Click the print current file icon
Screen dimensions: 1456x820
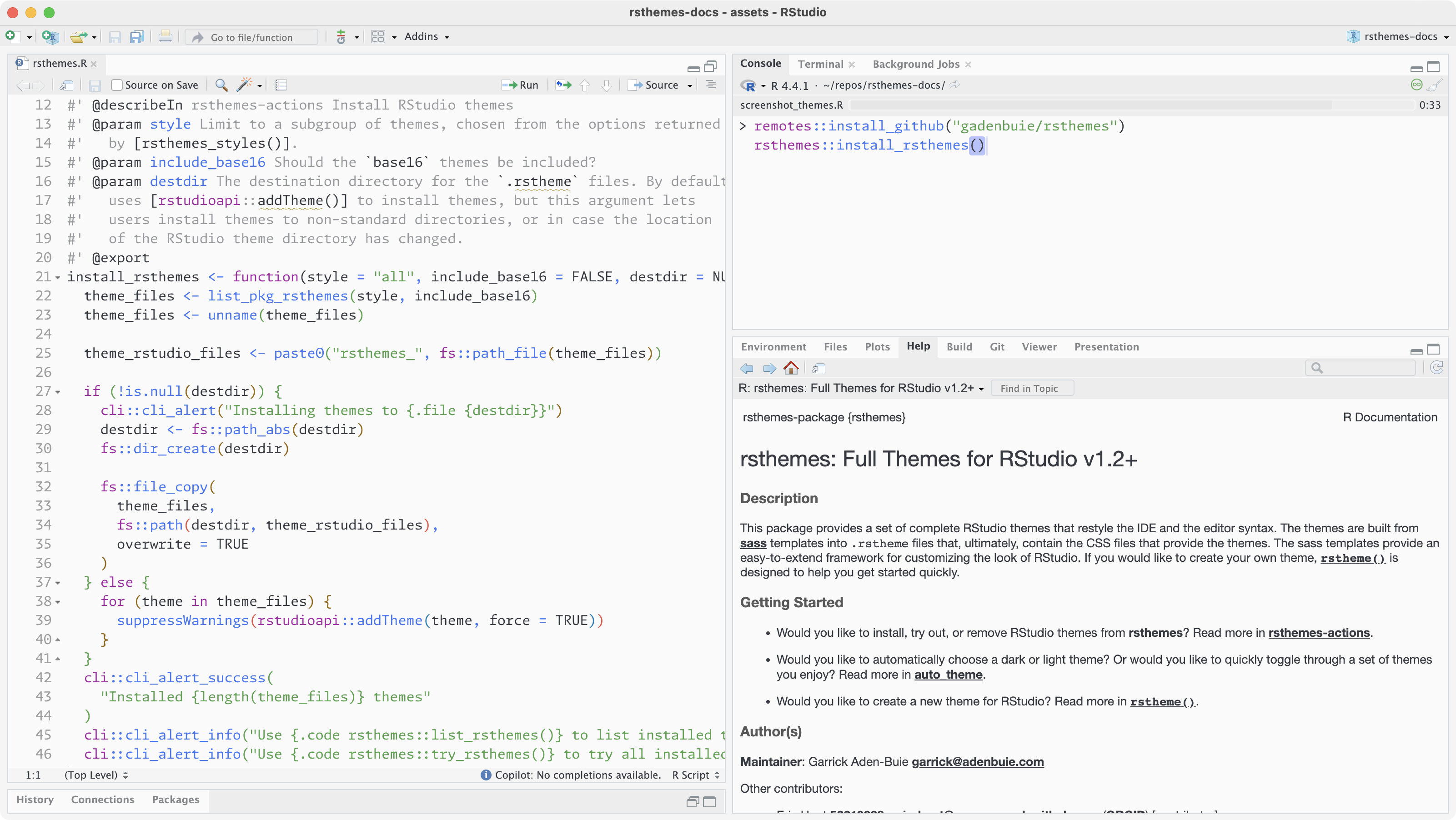pos(165,37)
